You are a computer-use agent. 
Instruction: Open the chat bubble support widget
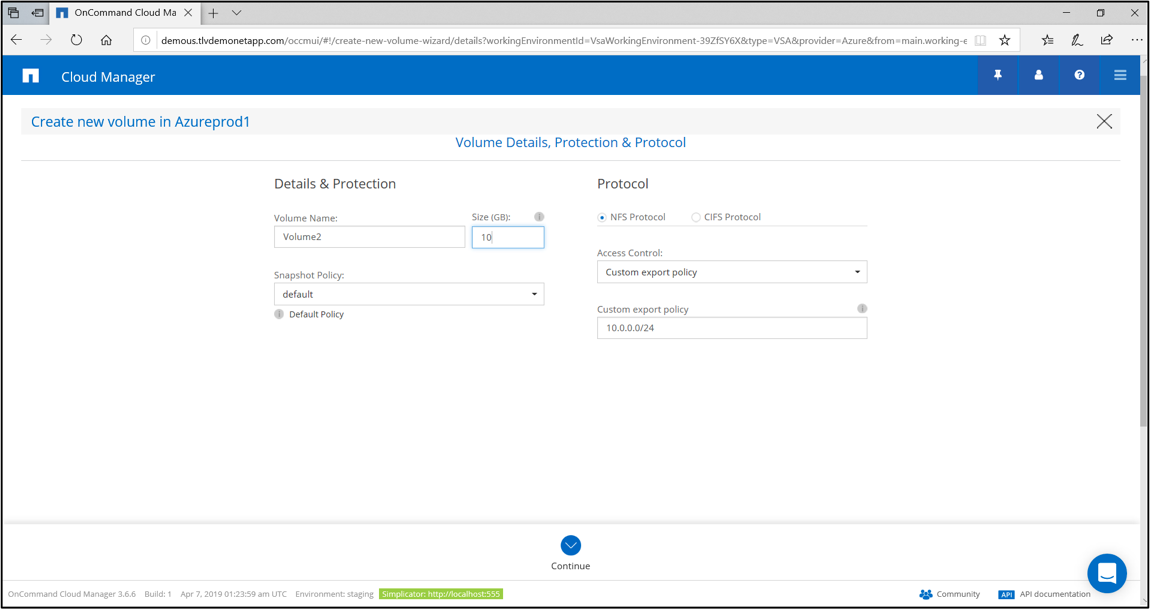tap(1106, 573)
